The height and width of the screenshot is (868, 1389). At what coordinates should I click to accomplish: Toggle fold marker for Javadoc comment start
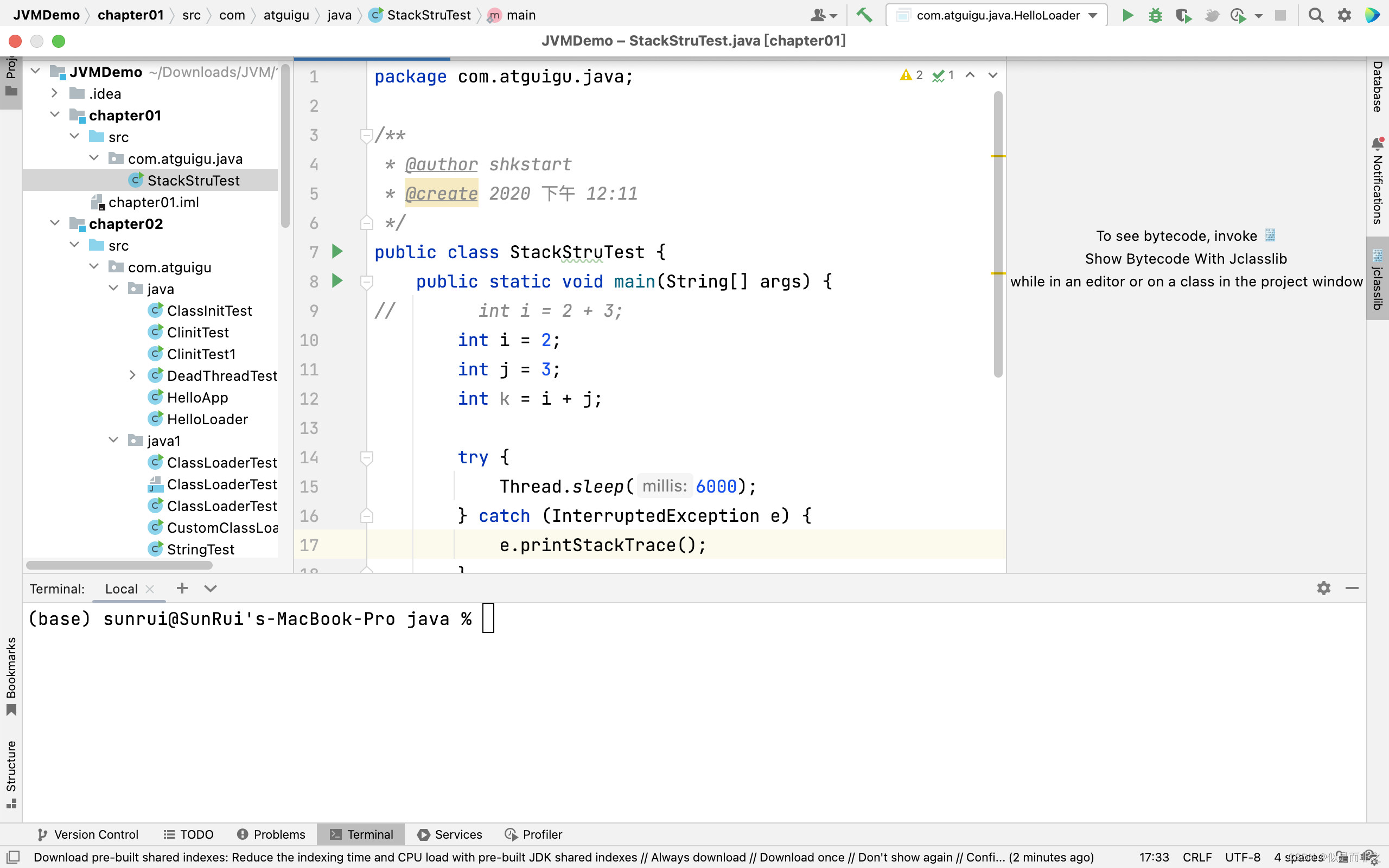(x=367, y=136)
